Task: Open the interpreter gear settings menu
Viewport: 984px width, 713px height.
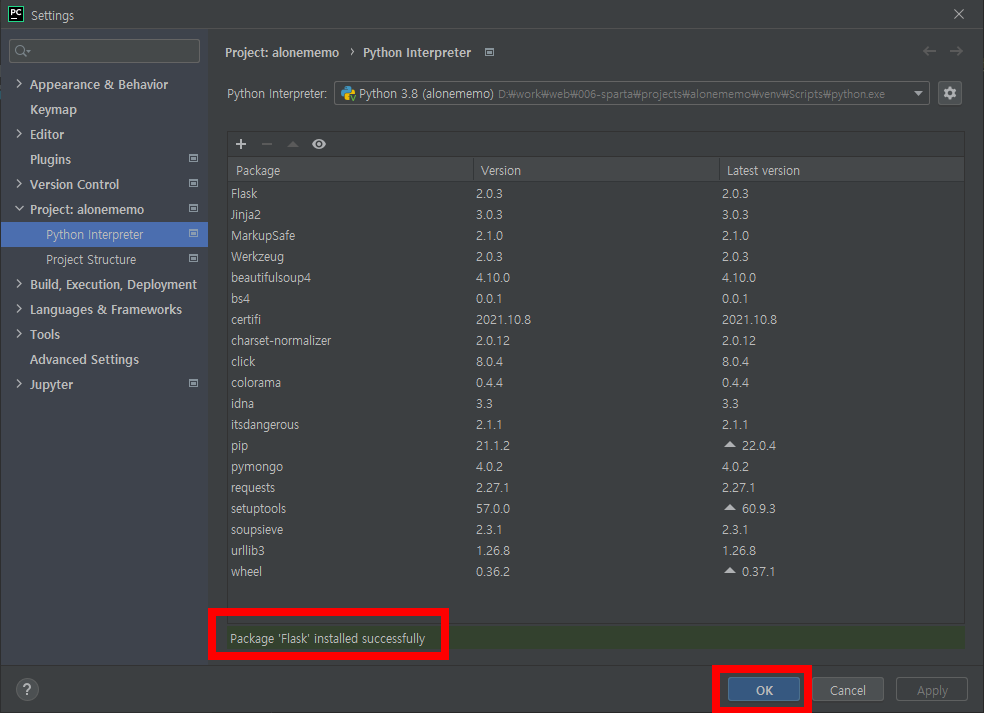Action: (949, 94)
